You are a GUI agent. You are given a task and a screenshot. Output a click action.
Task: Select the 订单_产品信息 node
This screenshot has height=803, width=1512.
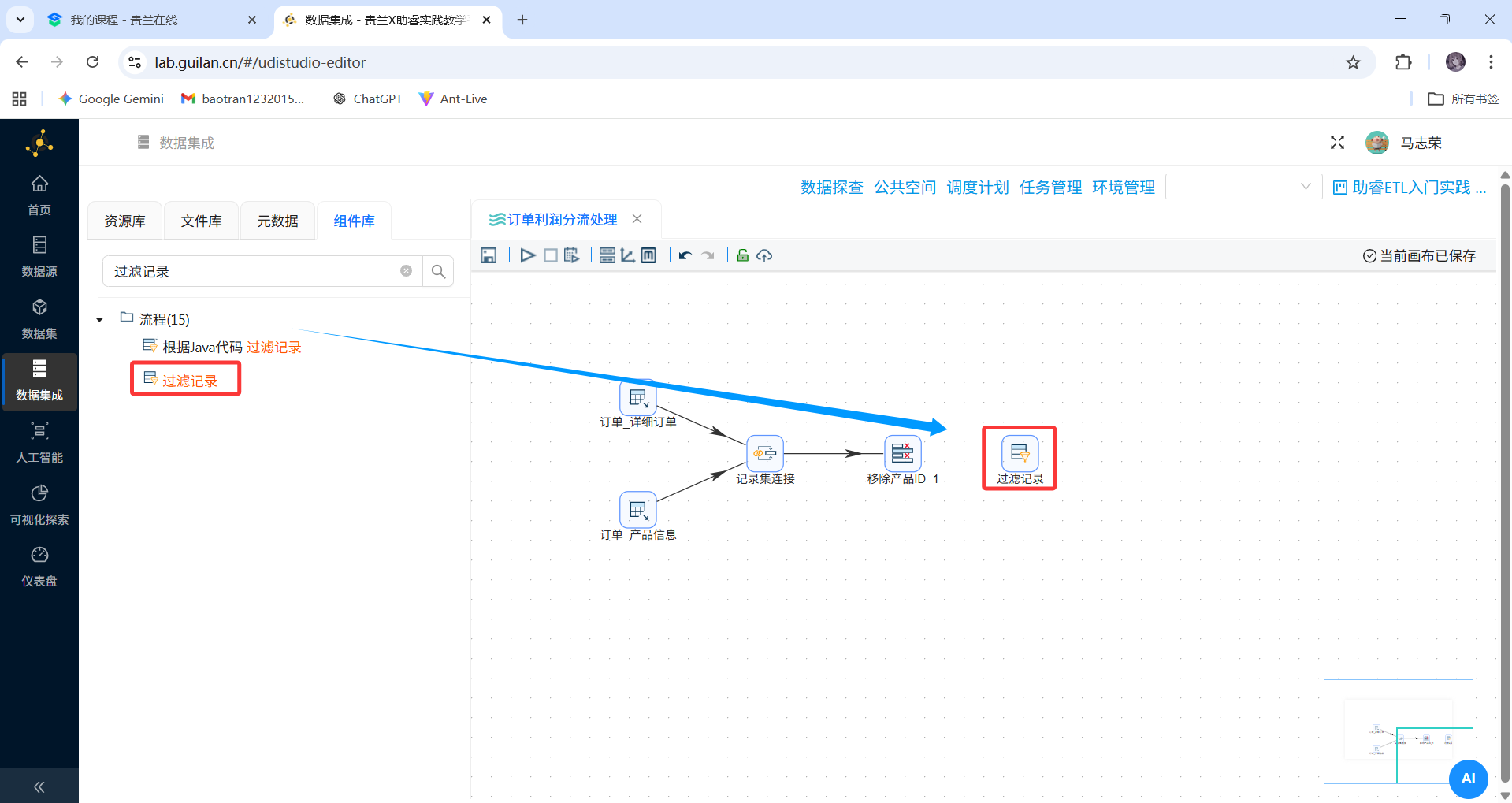click(x=638, y=511)
